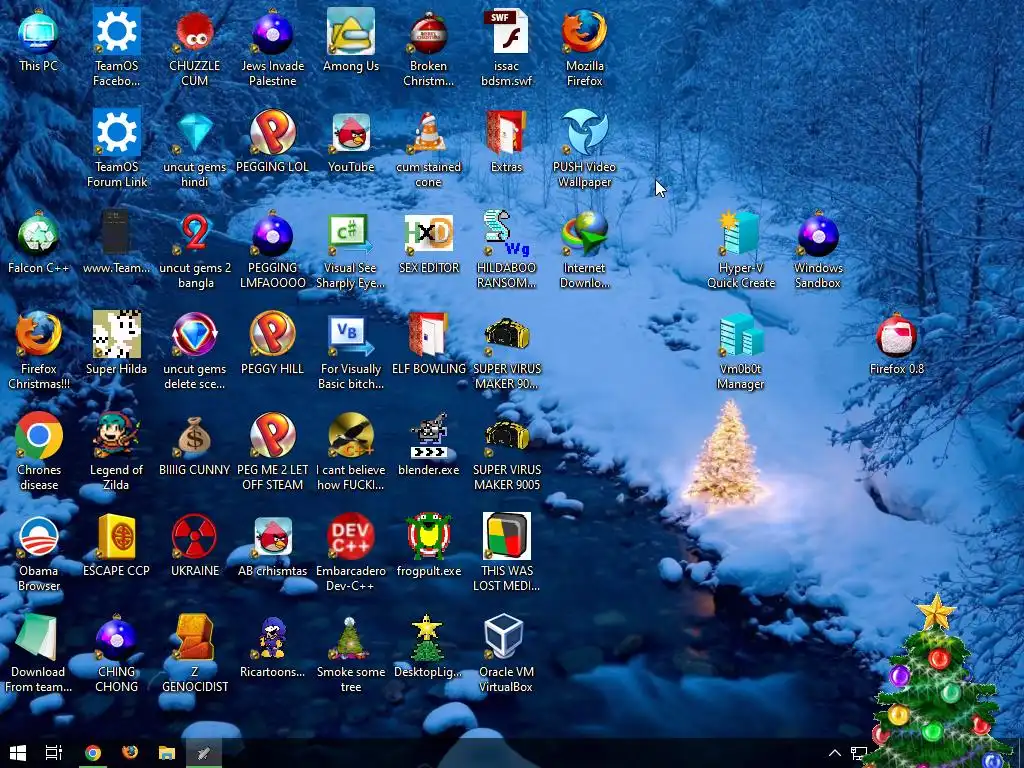Open the uncut gems hindi icon
The image size is (1024, 768).
[x=195, y=133]
